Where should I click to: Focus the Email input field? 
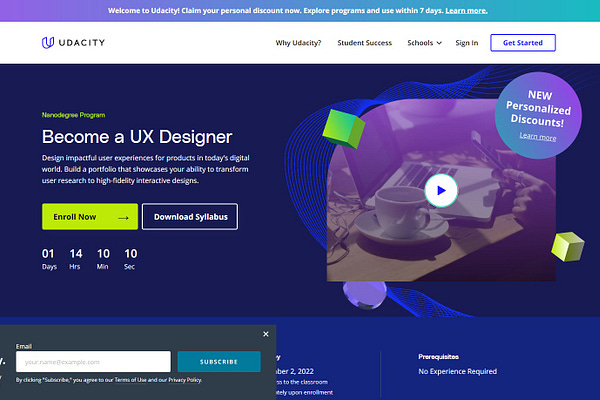point(93,362)
